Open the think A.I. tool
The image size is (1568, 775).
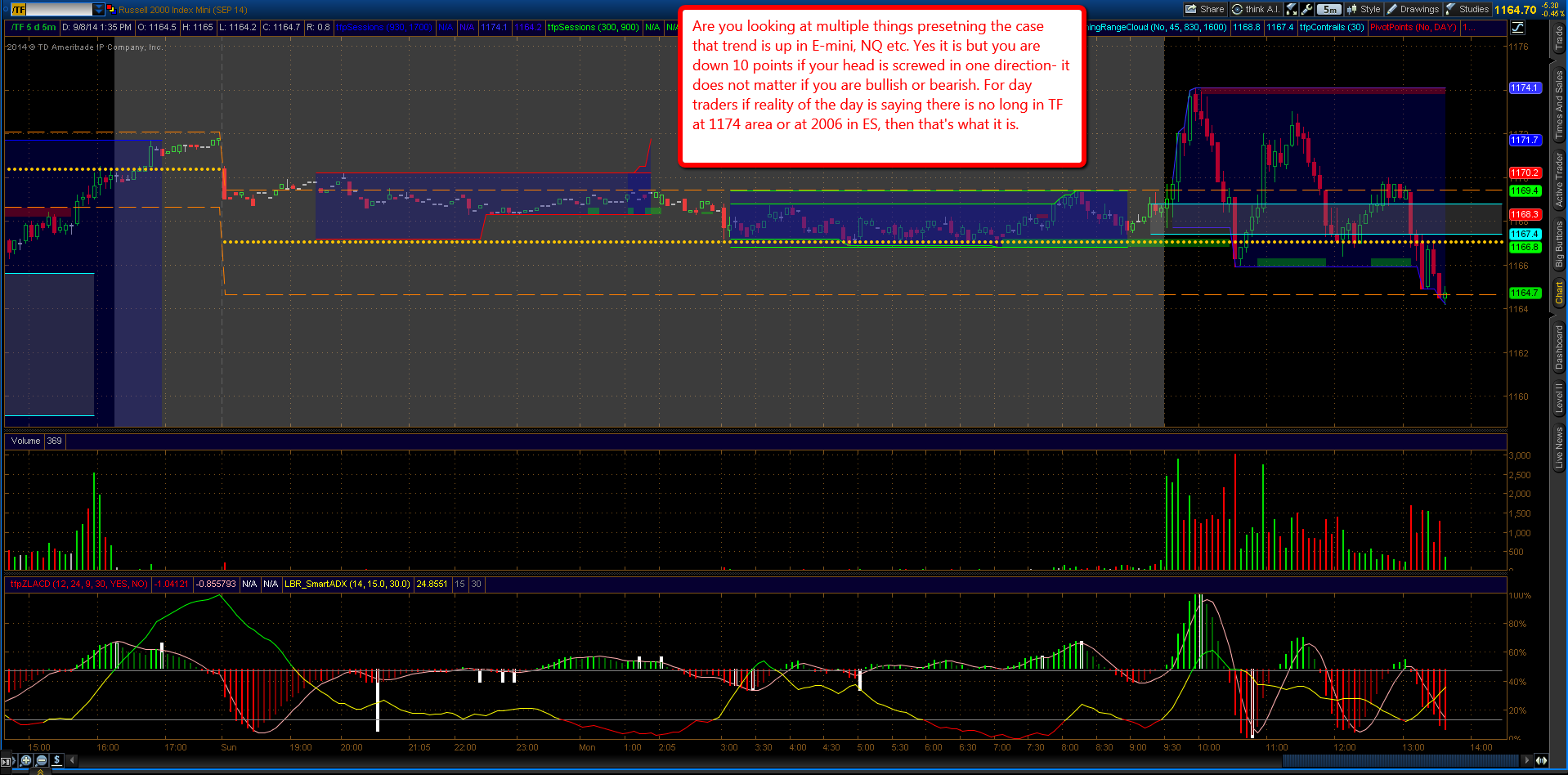click(x=1255, y=9)
